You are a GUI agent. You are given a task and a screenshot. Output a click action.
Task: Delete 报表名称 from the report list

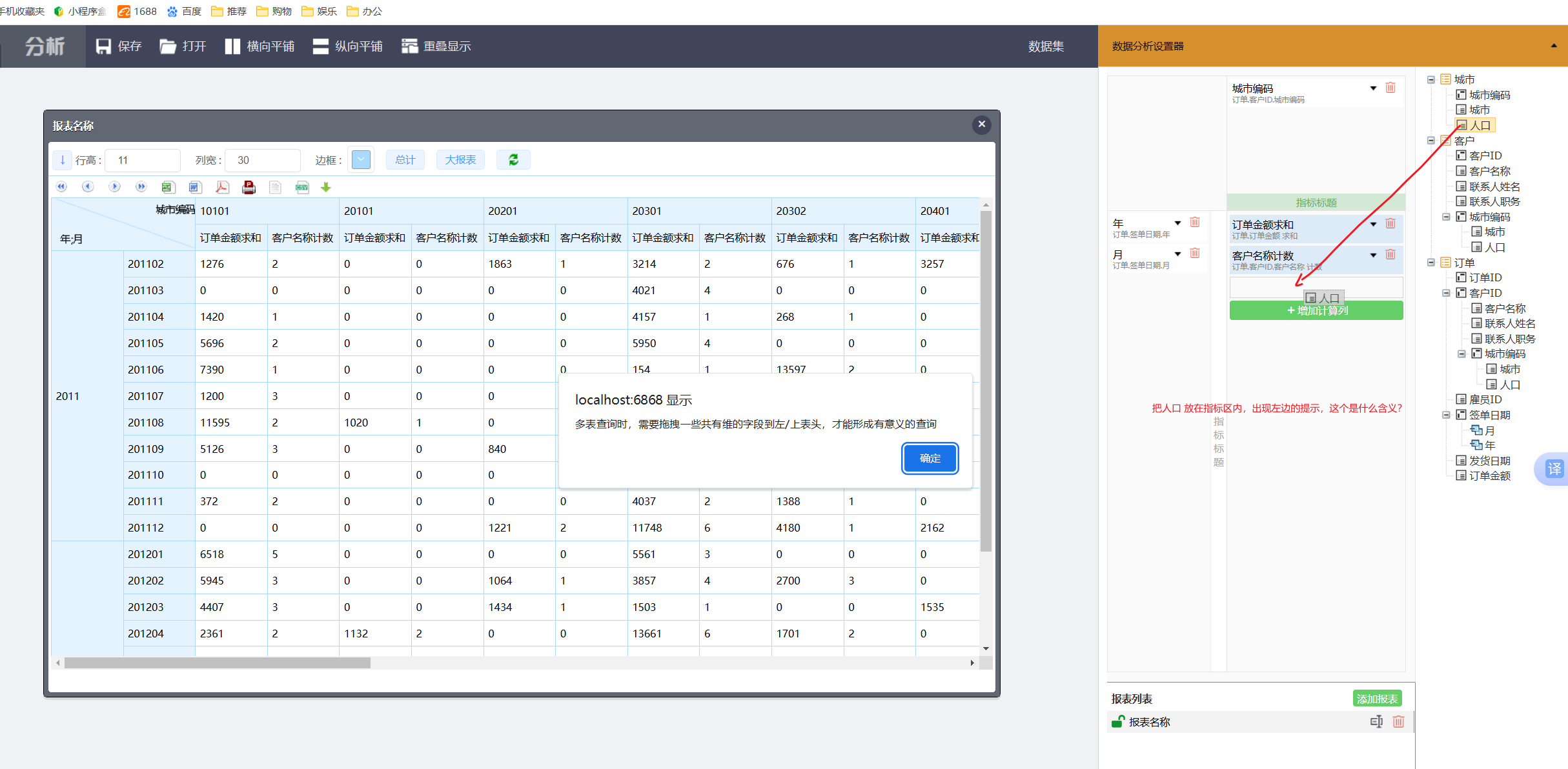pyautogui.click(x=1398, y=722)
